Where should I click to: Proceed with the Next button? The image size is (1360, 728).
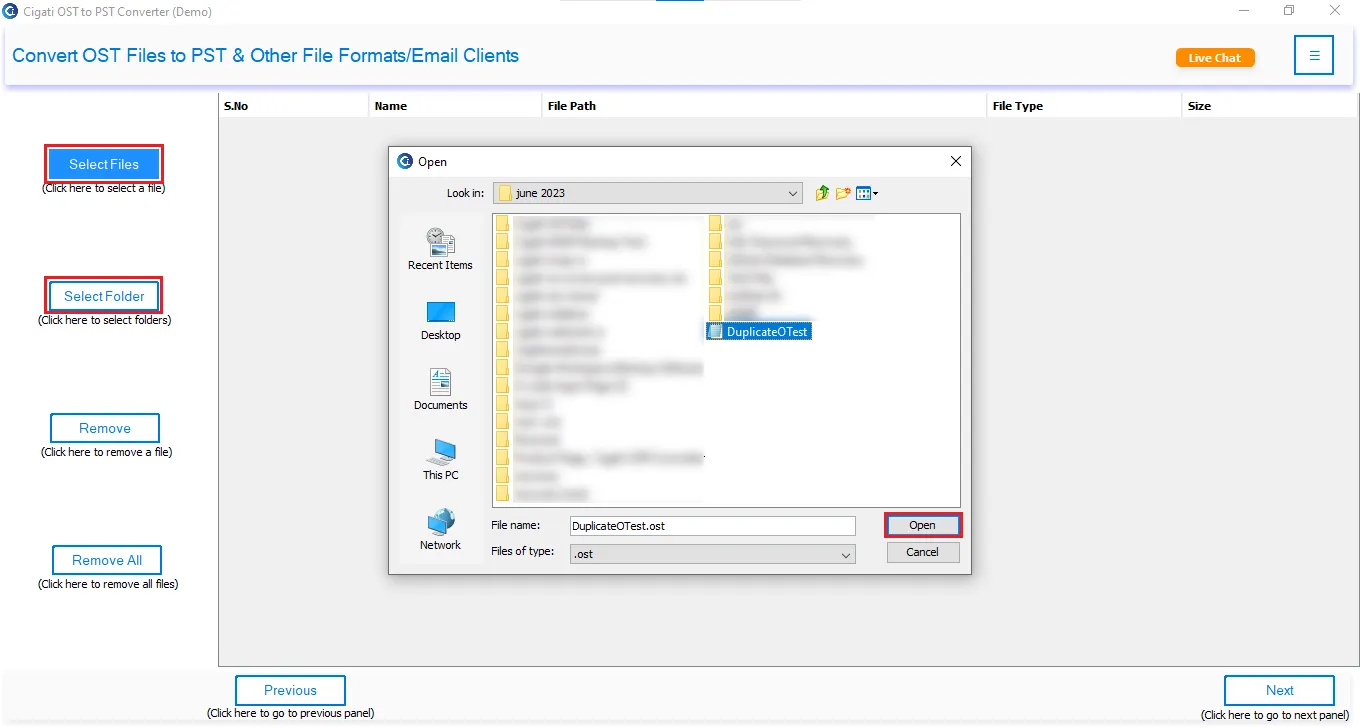[1279, 690]
